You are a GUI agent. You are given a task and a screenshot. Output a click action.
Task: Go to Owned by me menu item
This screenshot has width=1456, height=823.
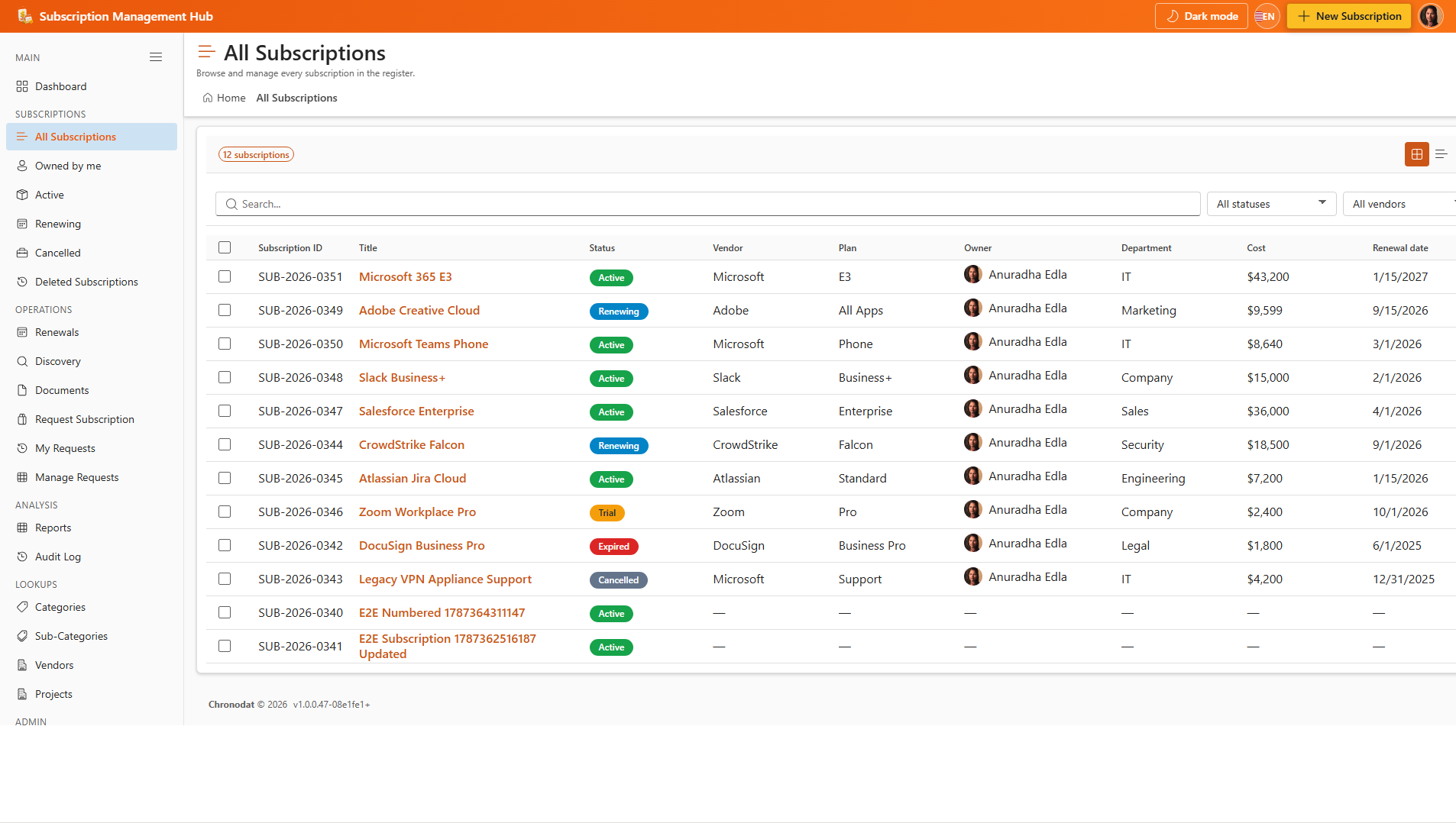pos(92,166)
